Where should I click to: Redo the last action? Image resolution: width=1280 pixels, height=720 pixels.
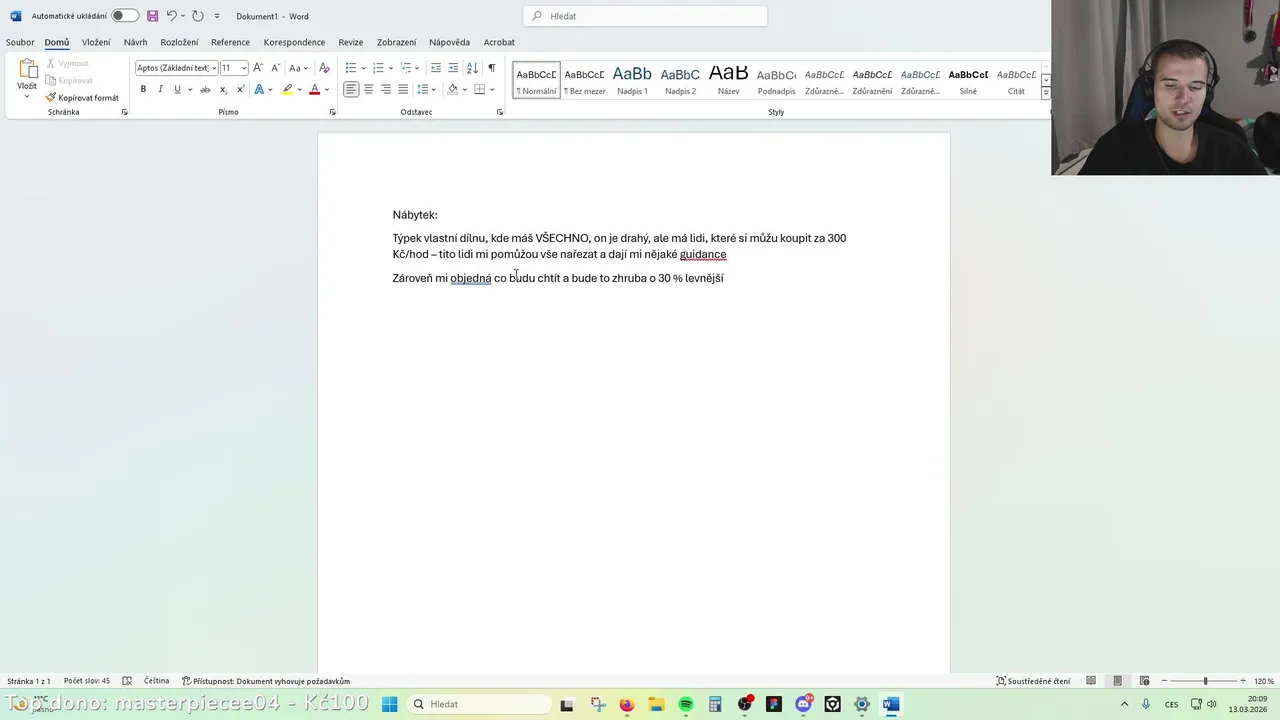(197, 16)
